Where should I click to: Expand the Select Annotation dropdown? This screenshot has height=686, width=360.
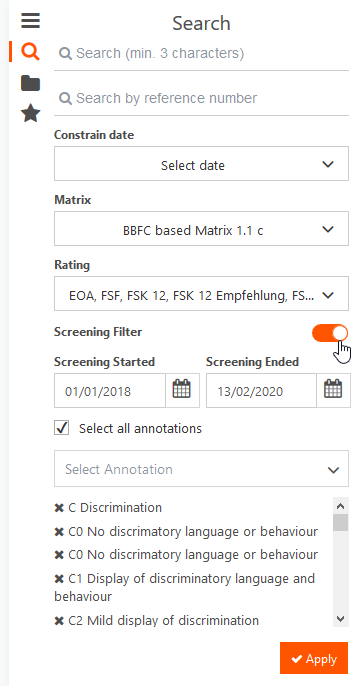tap(201, 469)
